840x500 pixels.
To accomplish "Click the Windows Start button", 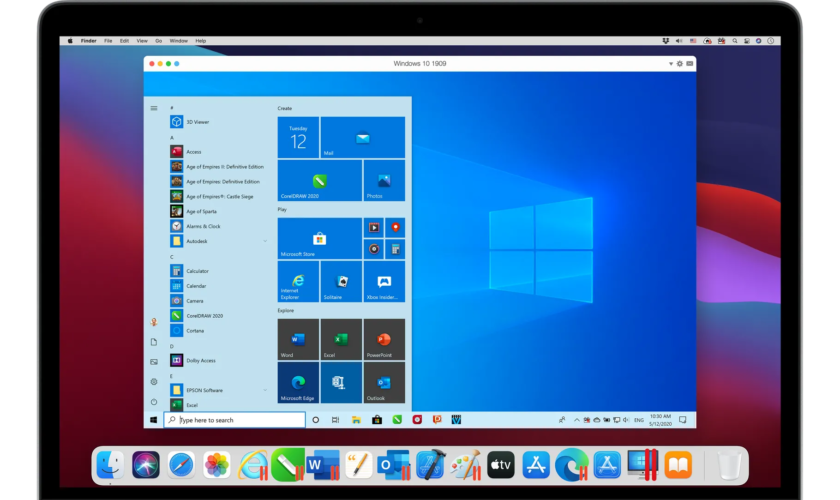I will [153, 420].
